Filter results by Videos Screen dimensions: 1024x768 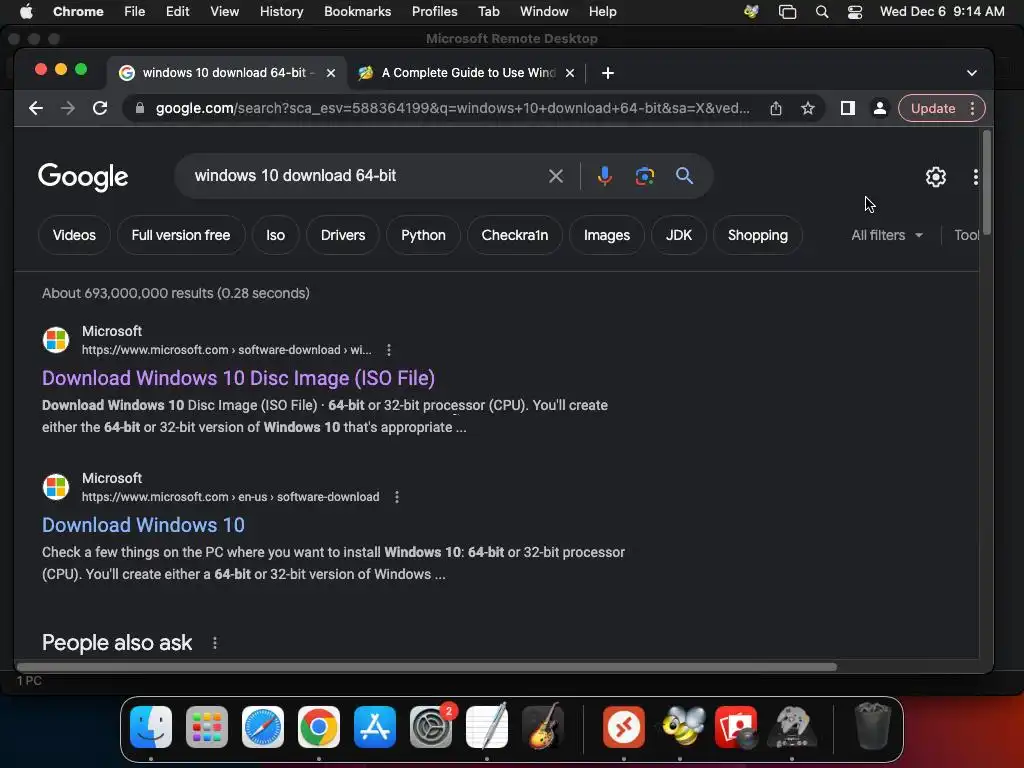pos(74,235)
